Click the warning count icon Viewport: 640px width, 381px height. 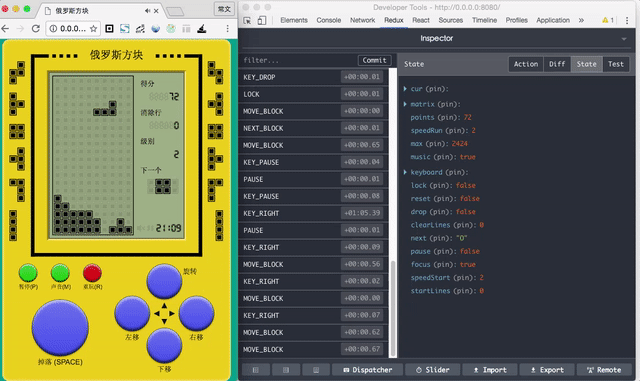(x=608, y=20)
